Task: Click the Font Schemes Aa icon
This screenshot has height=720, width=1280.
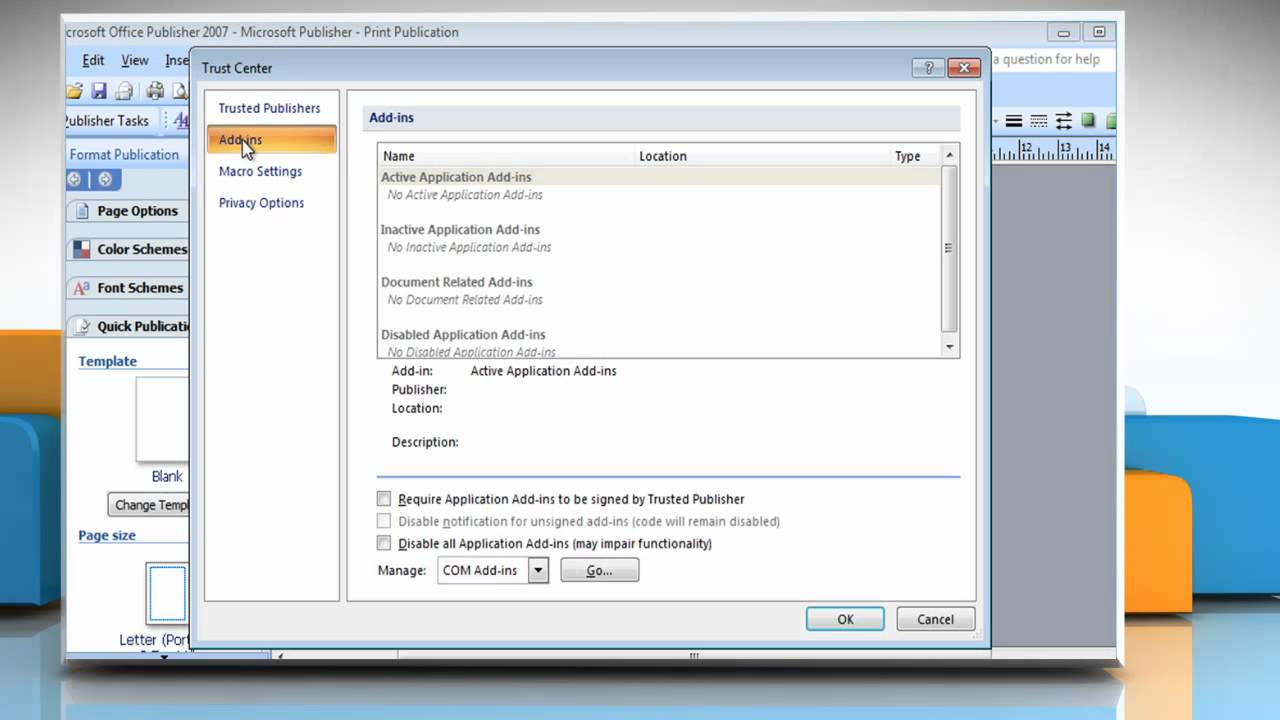Action: 82,288
